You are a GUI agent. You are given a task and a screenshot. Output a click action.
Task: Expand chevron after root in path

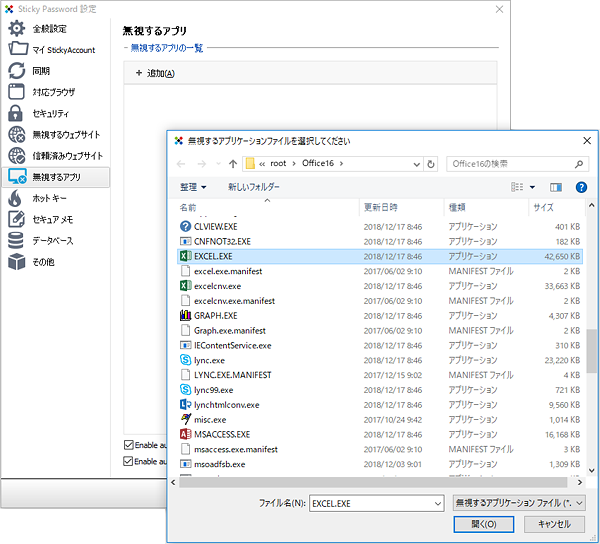click(294, 163)
